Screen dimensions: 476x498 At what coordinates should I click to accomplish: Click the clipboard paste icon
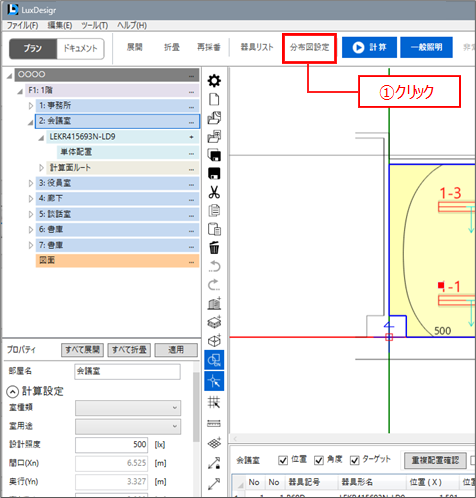214,229
